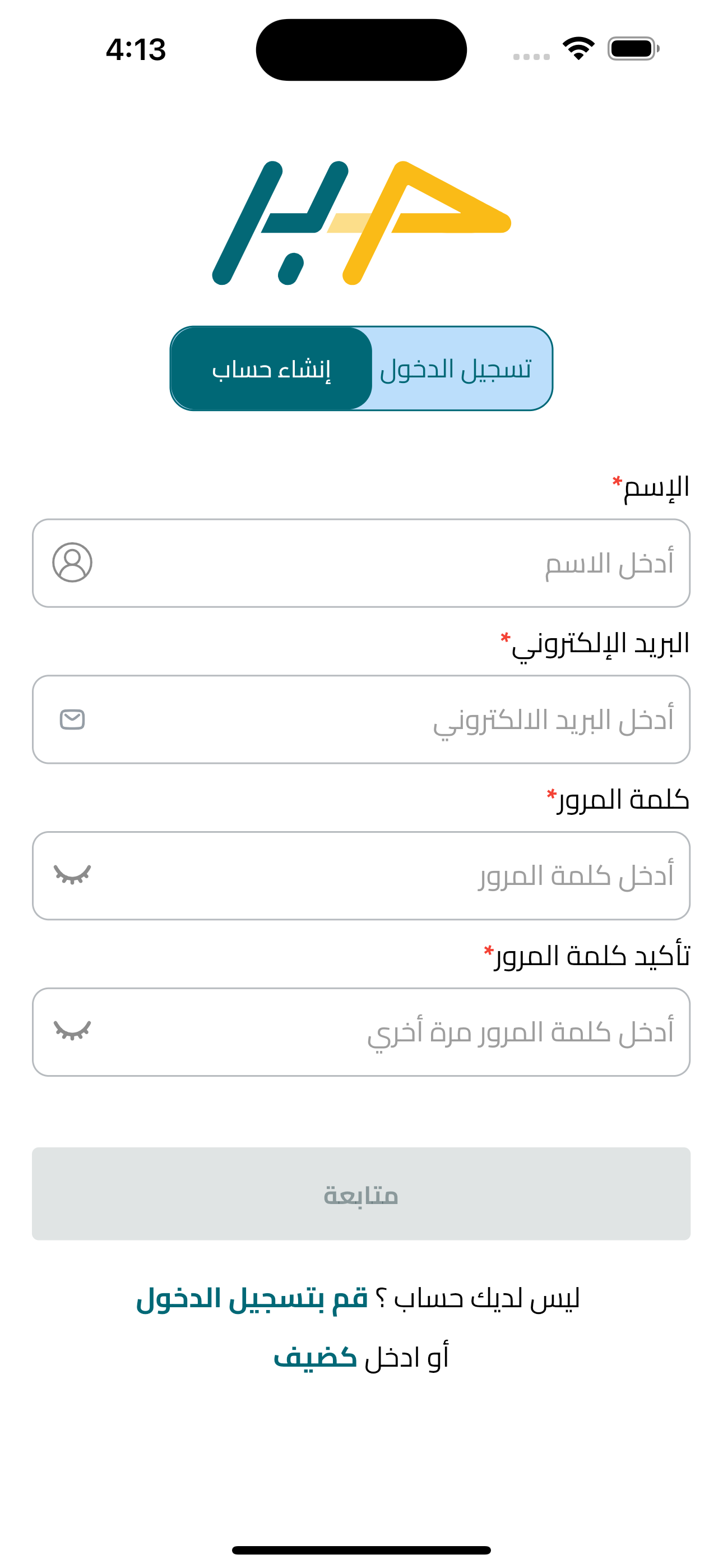Toggle password visibility eye in كلمة المرور field
Image resolution: width=723 pixels, height=1568 pixels.
tap(72, 875)
